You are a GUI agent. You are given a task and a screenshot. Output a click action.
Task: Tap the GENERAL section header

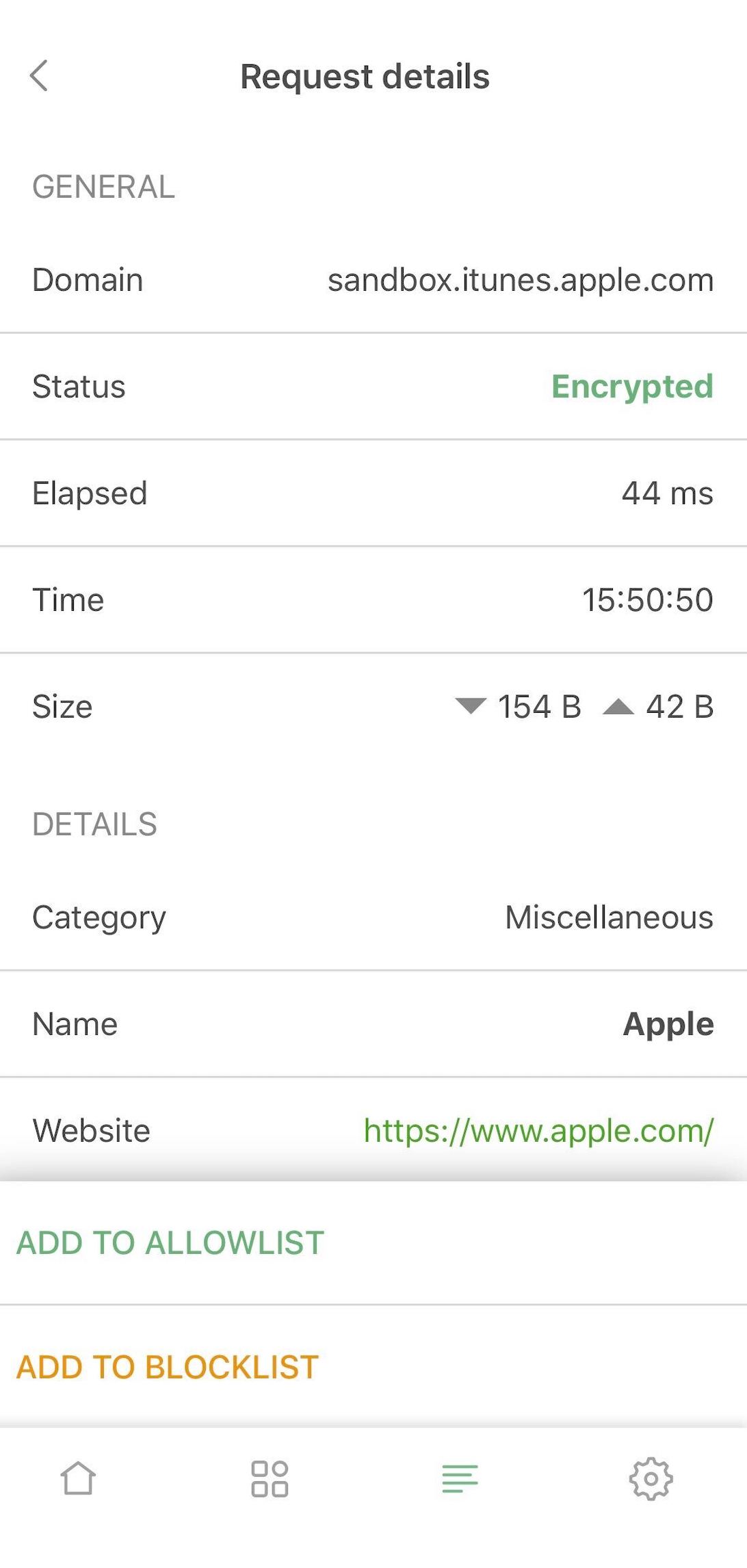(104, 187)
